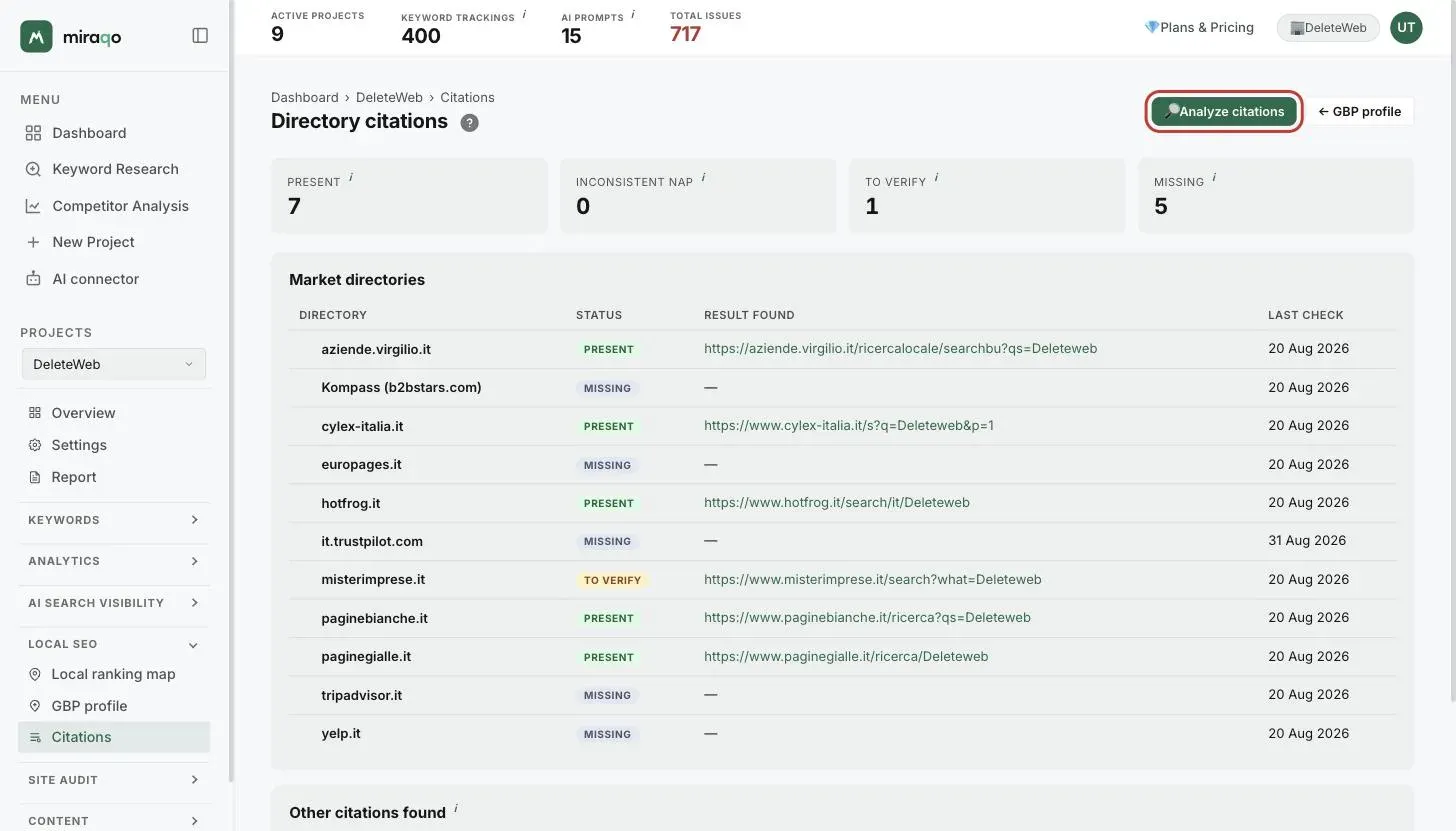Click the Local ranking map pin icon
Viewport: 1456px width, 831px height.
(x=35, y=674)
